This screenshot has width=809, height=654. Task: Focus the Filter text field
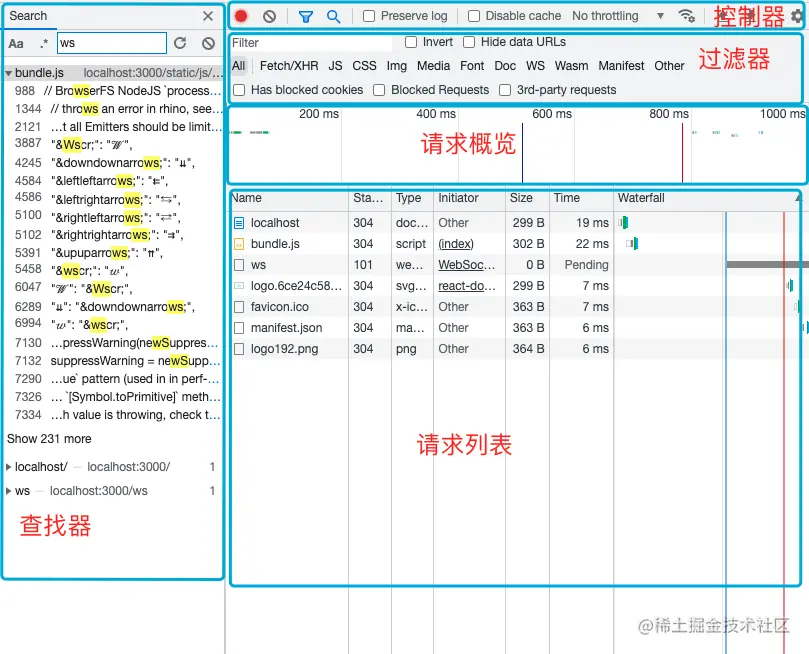tap(311, 43)
